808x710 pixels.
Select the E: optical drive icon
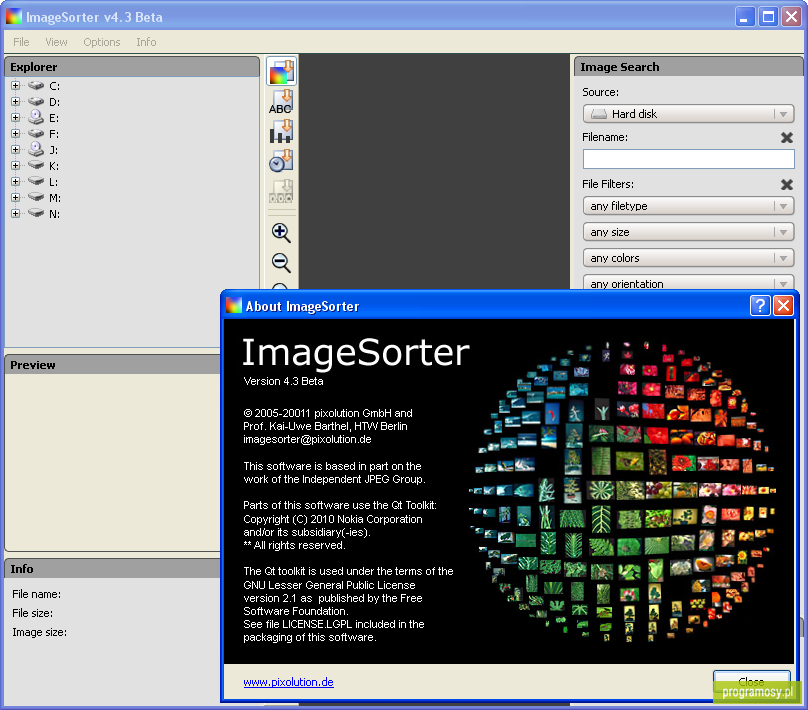[x=36, y=117]
